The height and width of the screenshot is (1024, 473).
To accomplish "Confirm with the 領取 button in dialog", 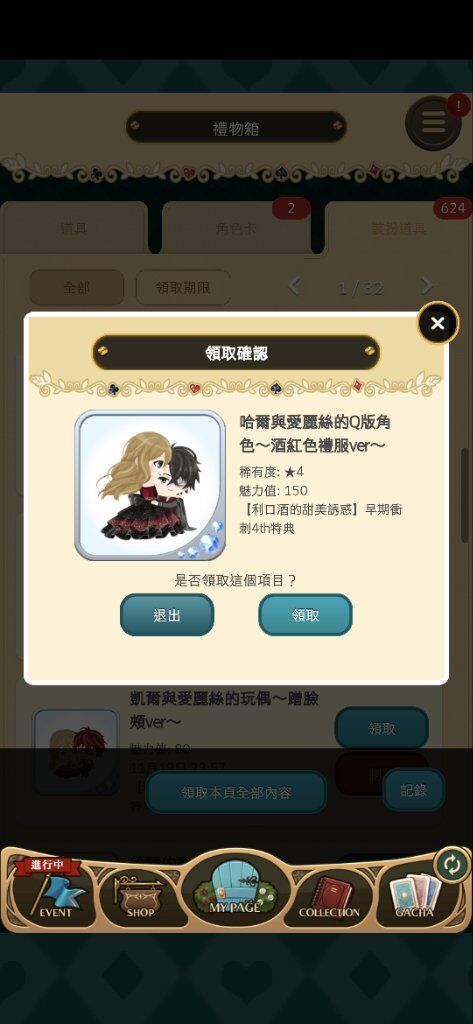I will point(305,615).
